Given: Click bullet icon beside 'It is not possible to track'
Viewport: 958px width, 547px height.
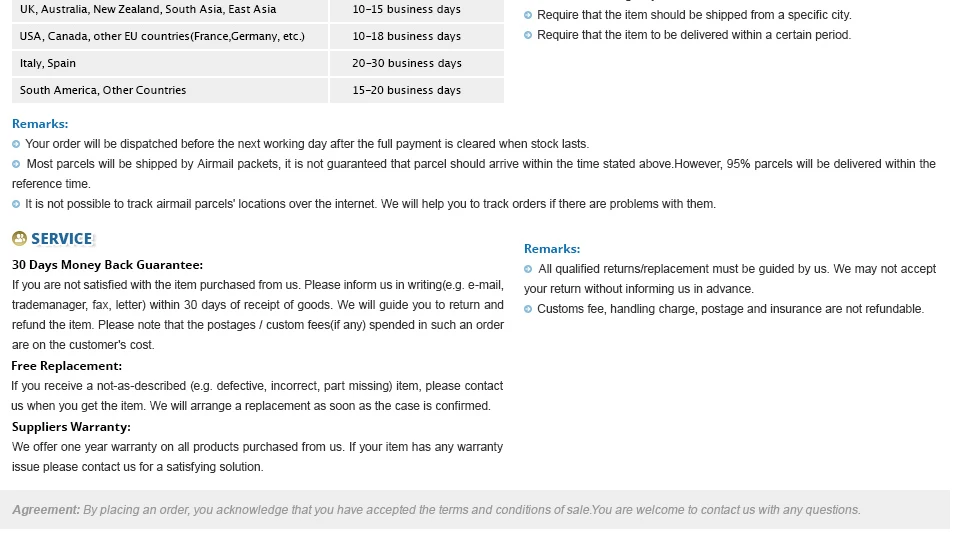Looking at the screenshot, I should tap(16, 204).
